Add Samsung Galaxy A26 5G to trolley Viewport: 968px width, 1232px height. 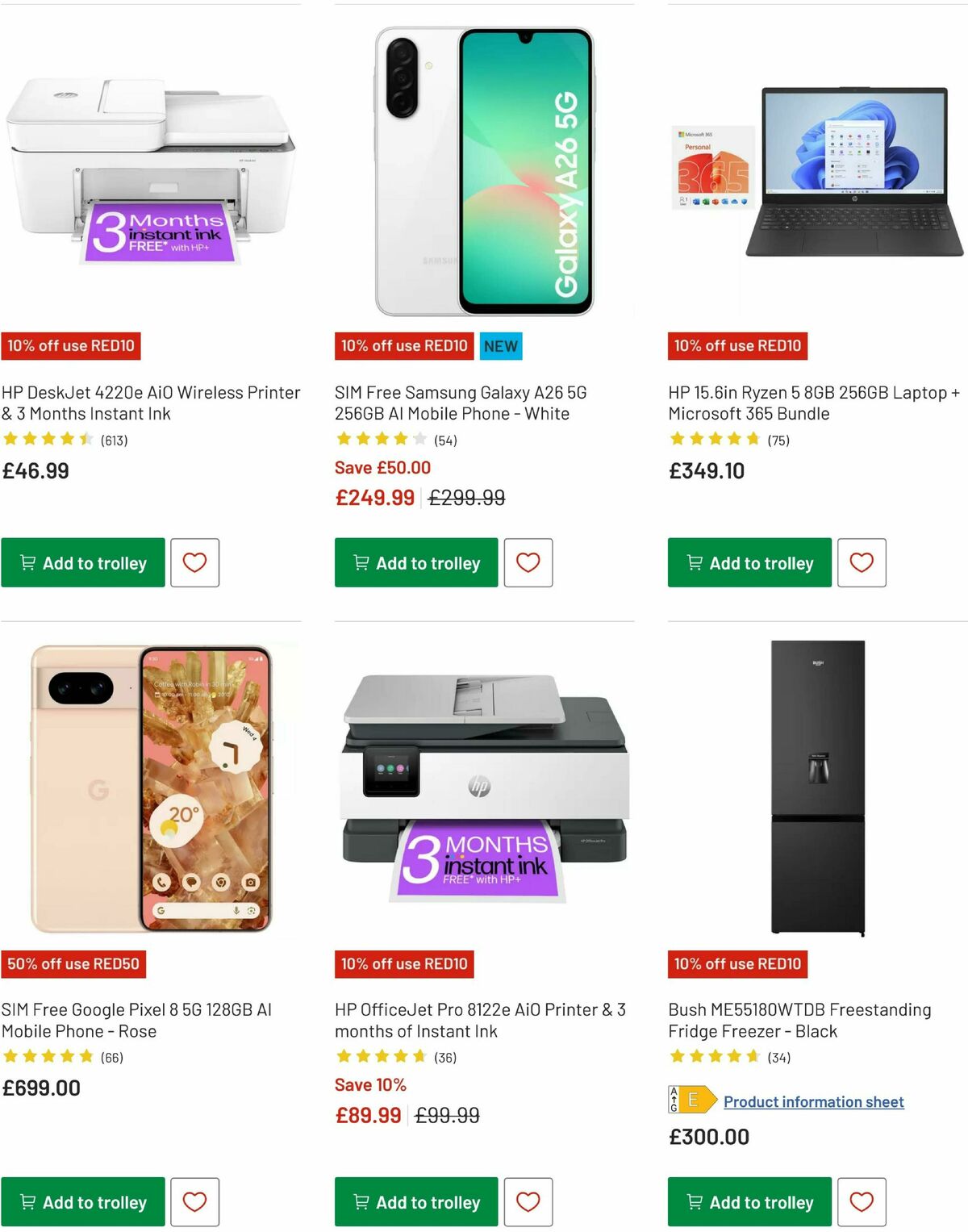416,562
